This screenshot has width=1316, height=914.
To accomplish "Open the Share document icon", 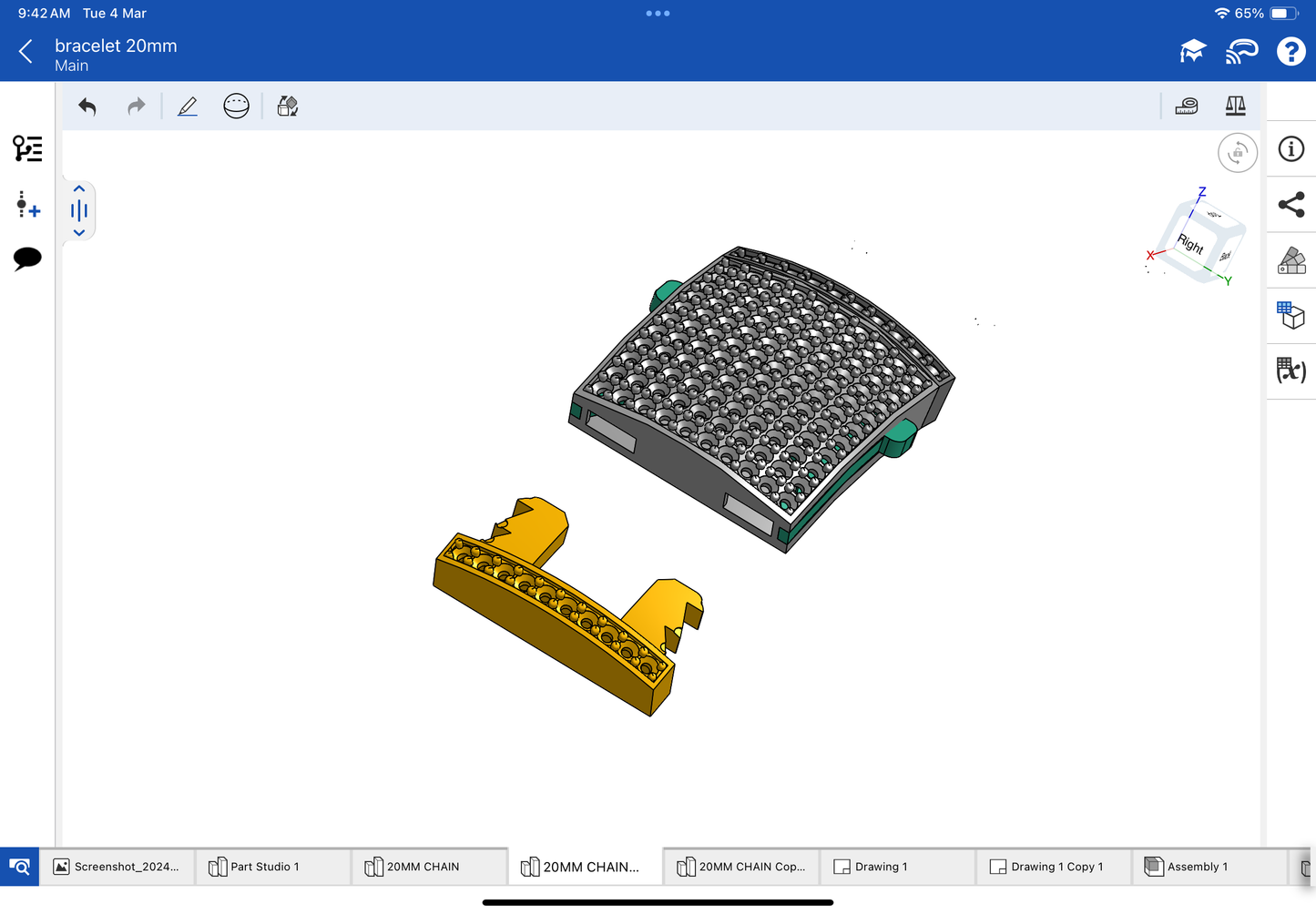I will pos(1290,205).
